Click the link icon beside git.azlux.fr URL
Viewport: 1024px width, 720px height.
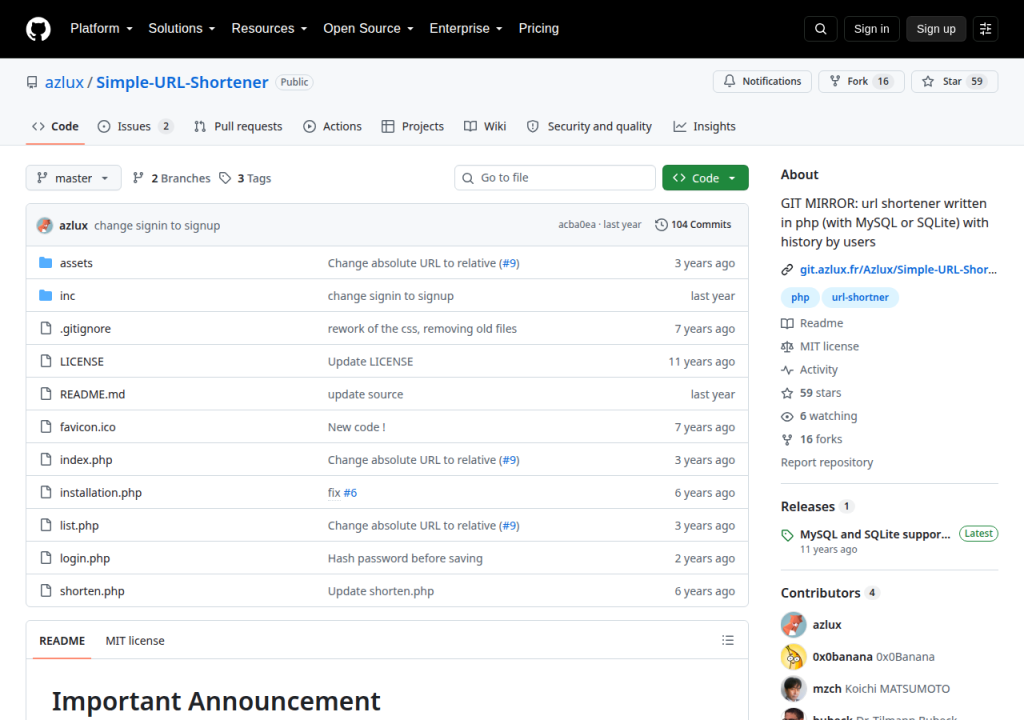[787, 270]
